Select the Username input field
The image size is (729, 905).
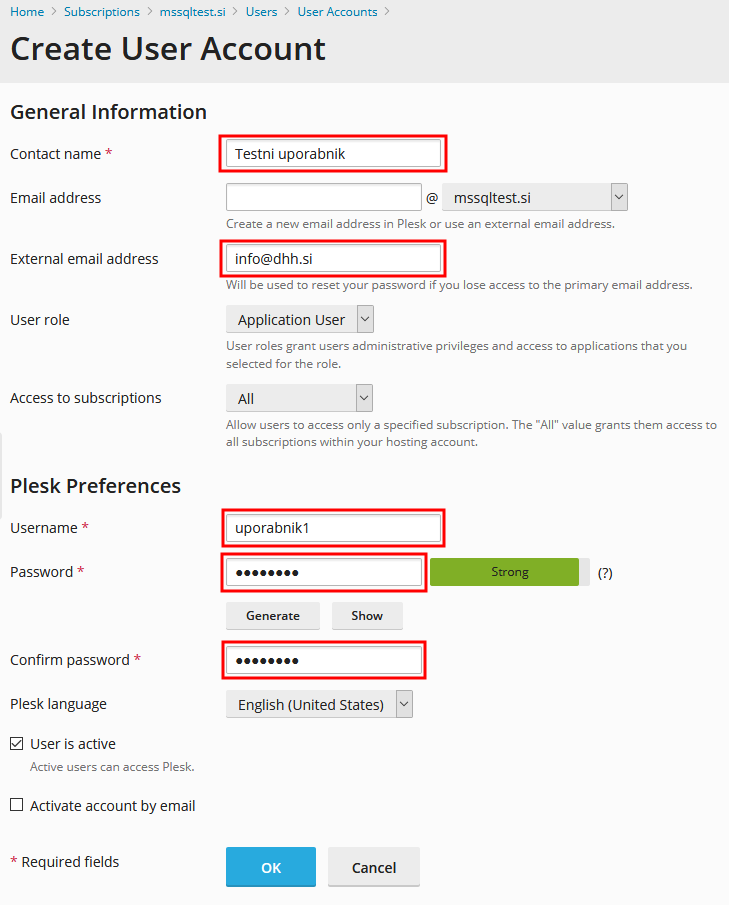(332, 527)
